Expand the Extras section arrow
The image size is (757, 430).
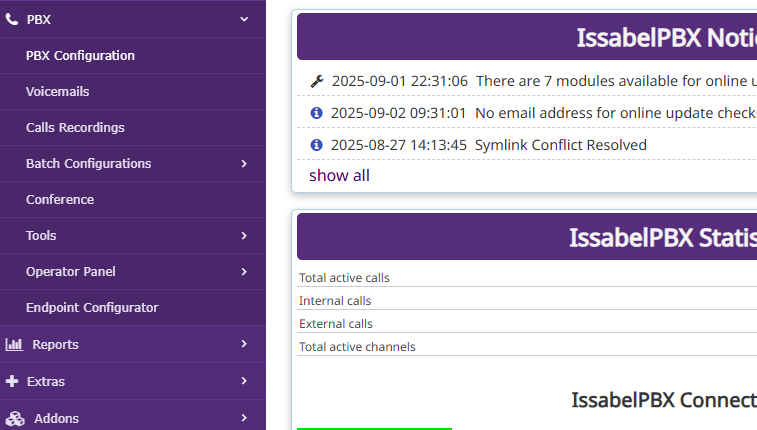coord(244,381)
